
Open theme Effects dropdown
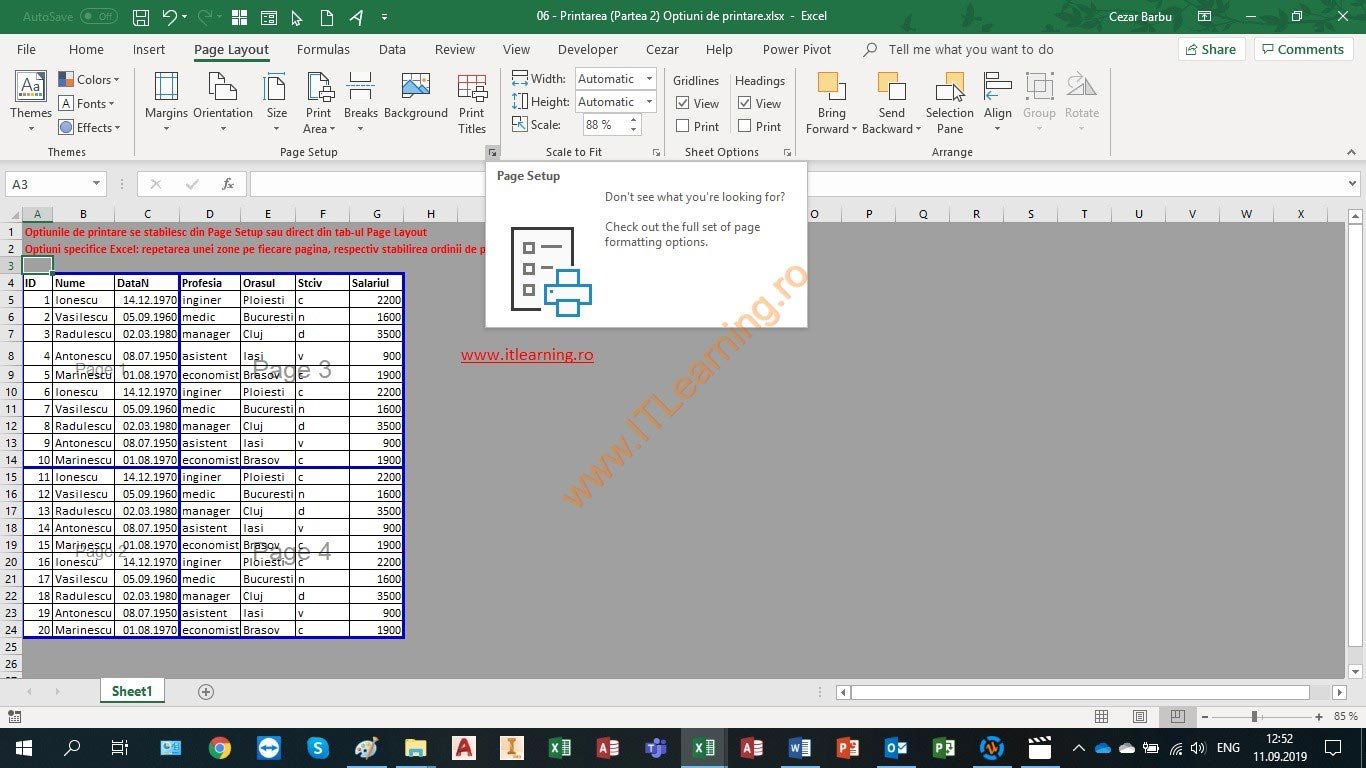(89, 127)
